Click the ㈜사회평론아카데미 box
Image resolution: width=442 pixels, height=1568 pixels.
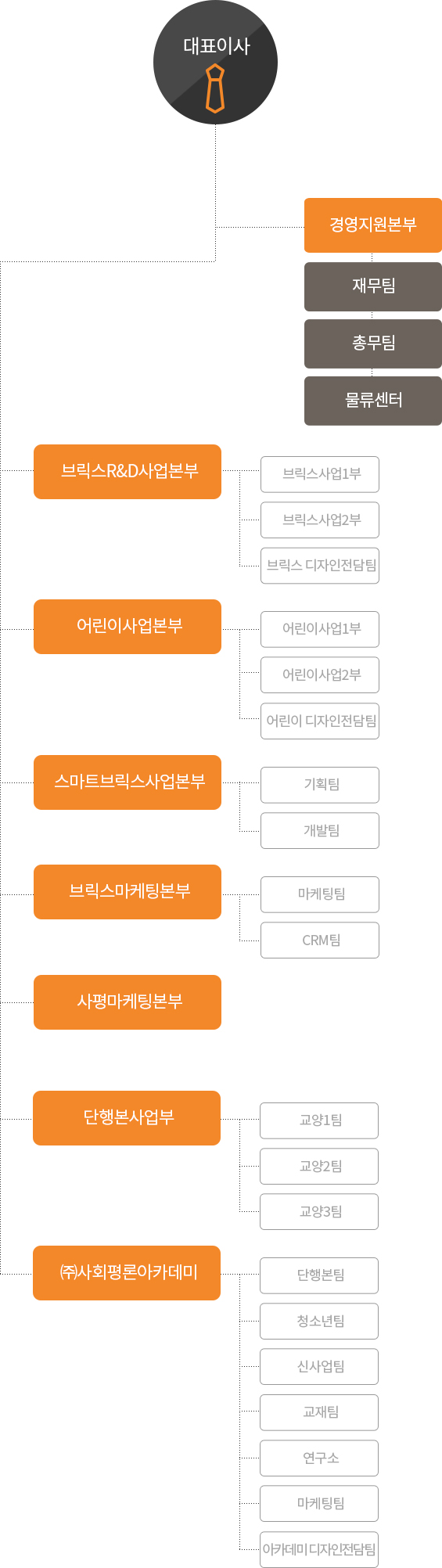coord(127,1273)
